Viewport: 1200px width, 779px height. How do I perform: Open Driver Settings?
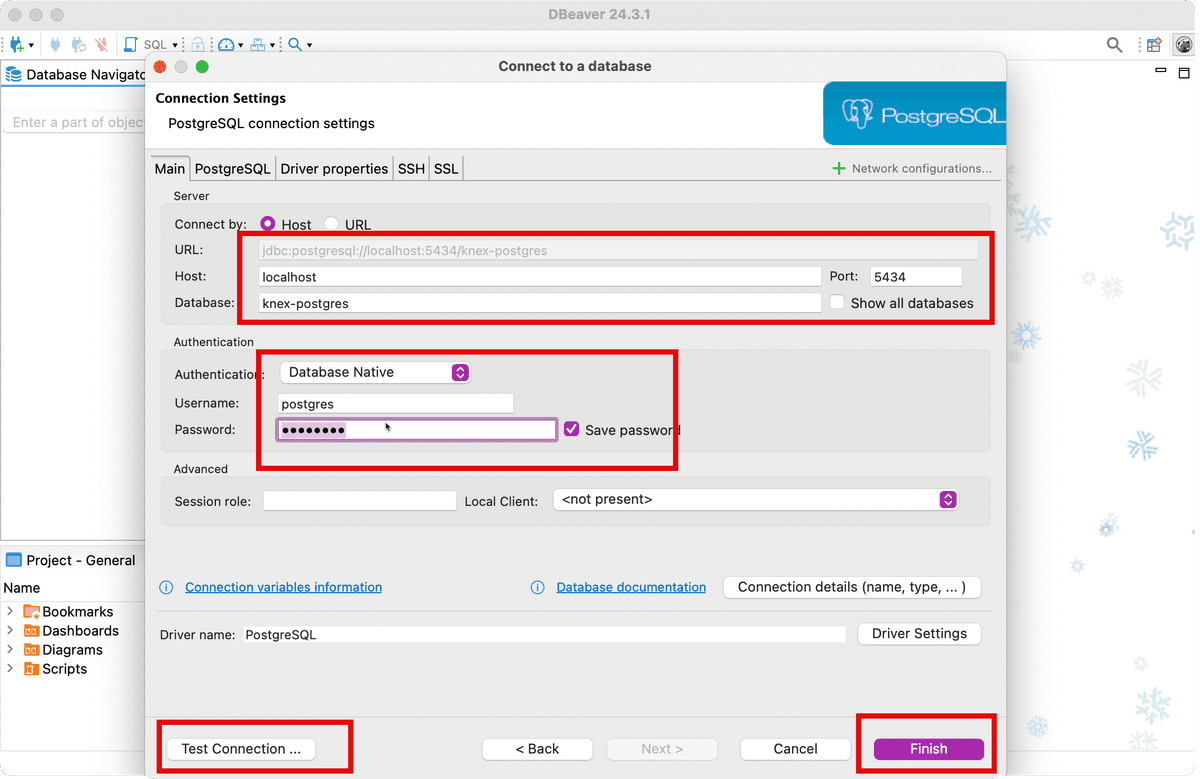point(919,634)
